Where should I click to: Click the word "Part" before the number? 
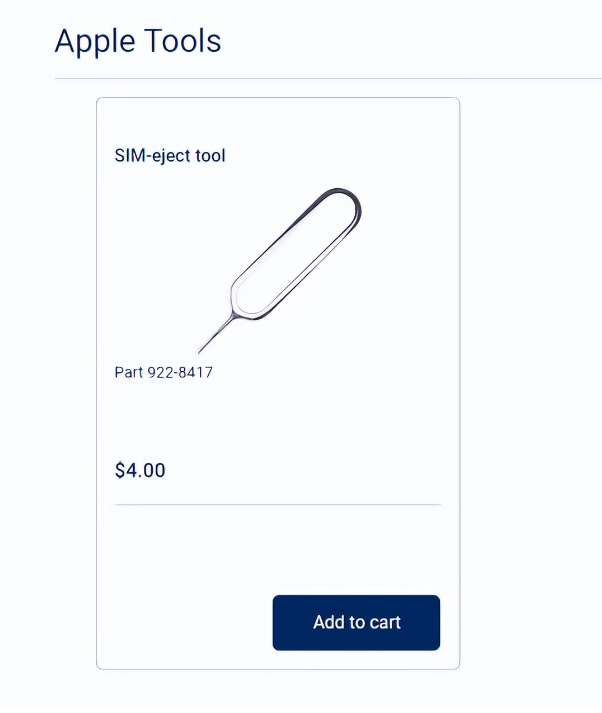coord(129,373)
